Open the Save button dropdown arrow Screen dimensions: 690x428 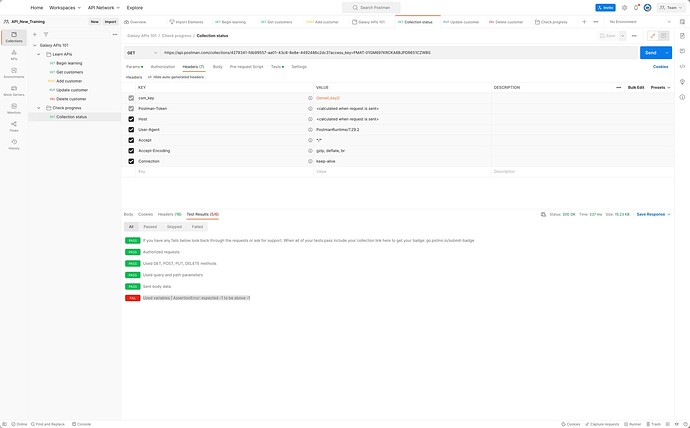[622, 36]
